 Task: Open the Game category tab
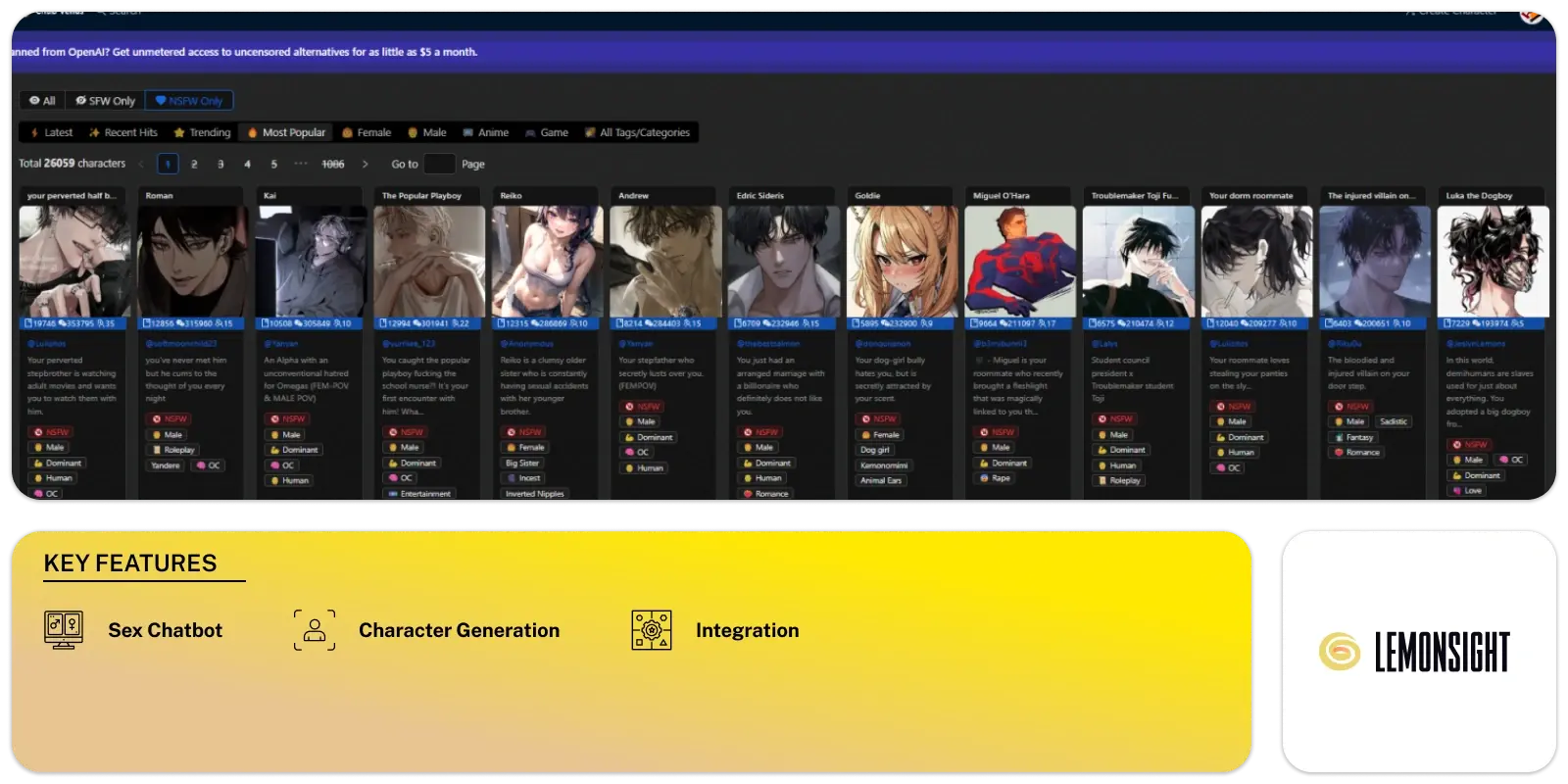point(547,132)
